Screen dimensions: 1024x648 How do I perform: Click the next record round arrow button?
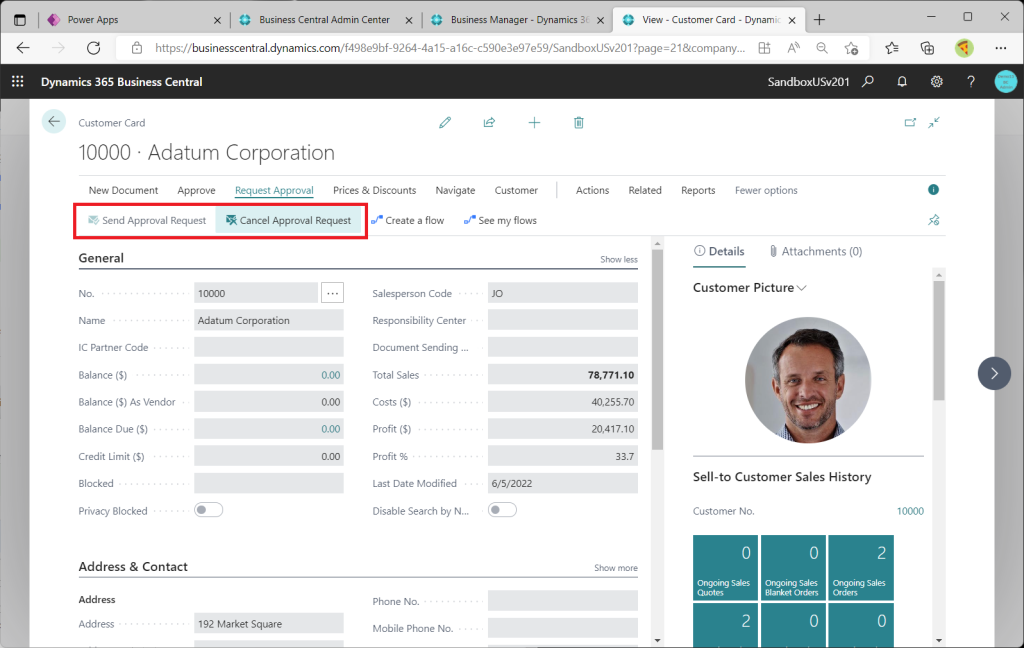click(x=994, y=374)
